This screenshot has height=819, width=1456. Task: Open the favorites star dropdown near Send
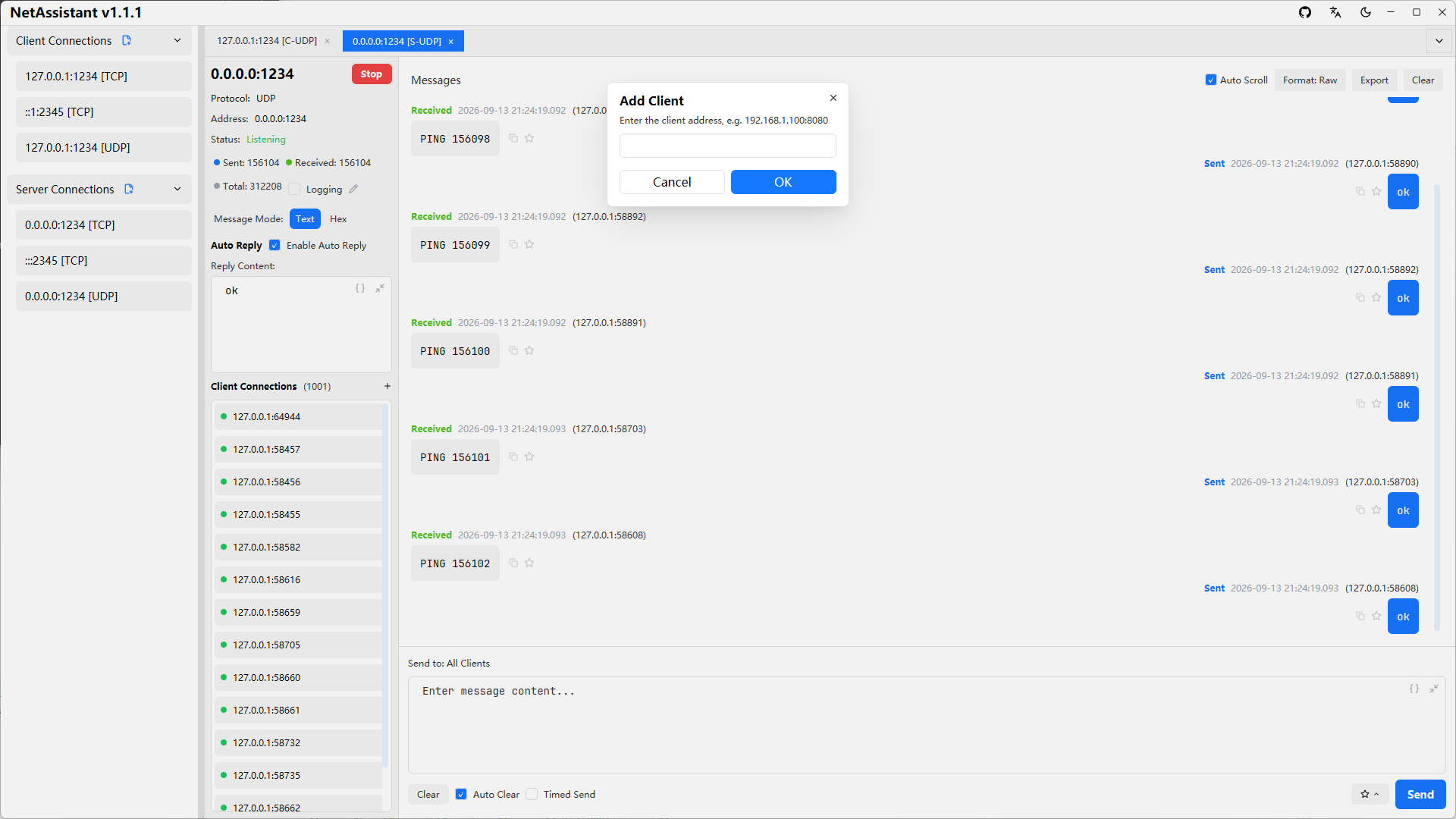tap(1370, 794)
